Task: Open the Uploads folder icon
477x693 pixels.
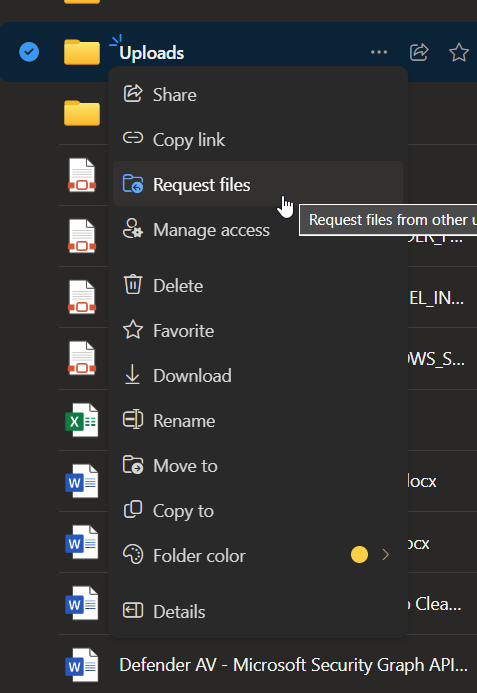Action: click(82, 52)
